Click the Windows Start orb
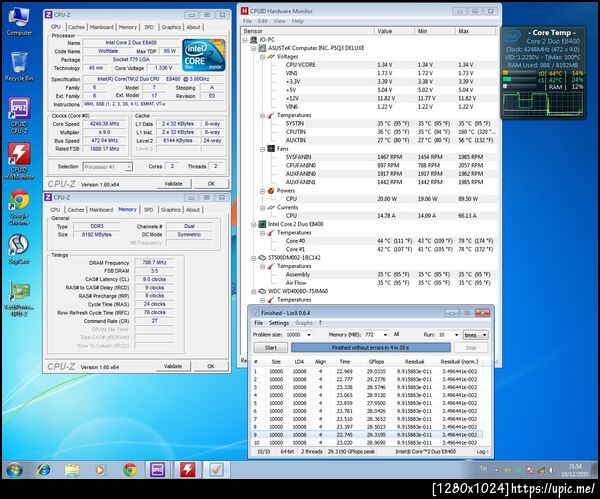 (x=15, y=470)
